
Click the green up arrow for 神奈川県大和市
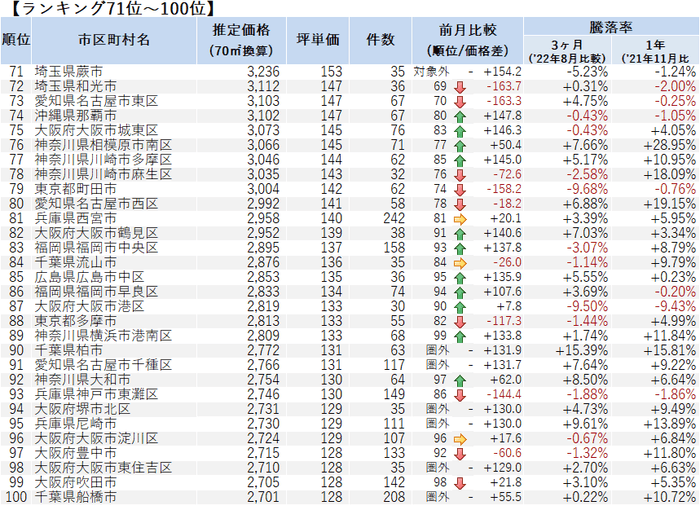[460, 380]
